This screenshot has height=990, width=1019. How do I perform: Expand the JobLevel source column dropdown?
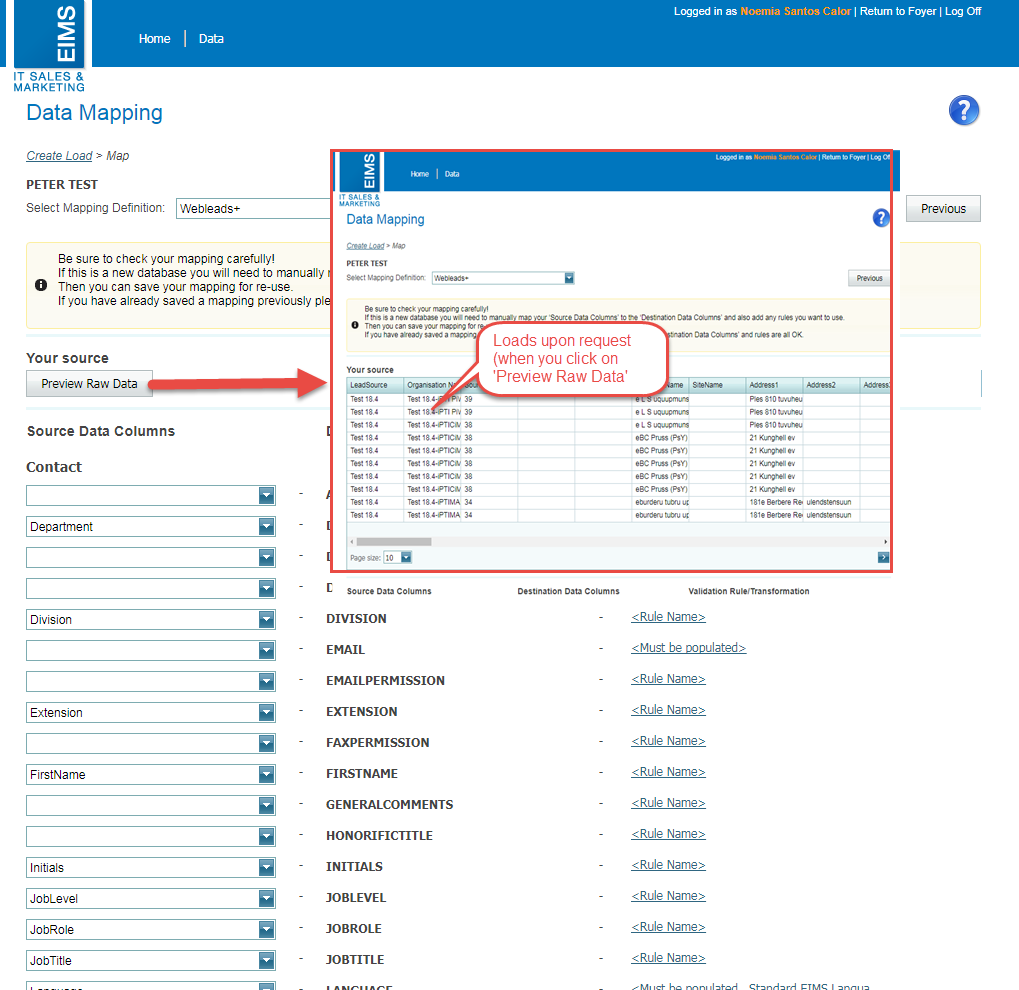click(x=266, y=898)
